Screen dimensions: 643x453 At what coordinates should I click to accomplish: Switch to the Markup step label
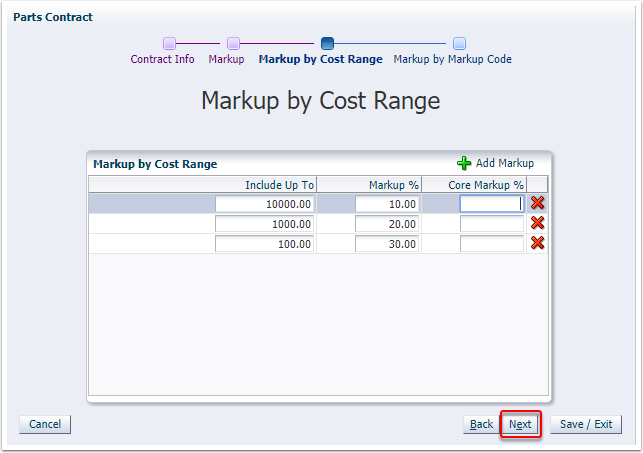coord(226,59)
